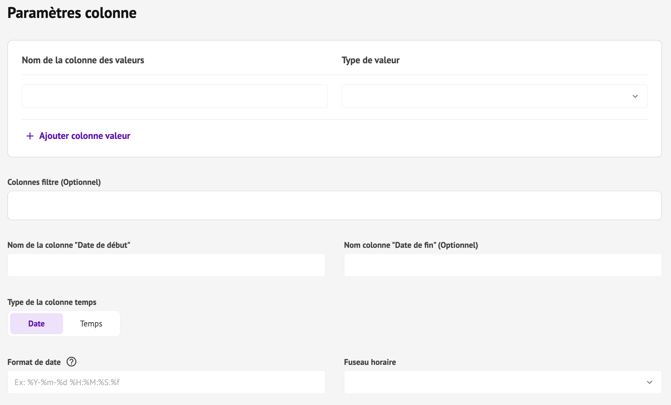
Task: Switch time-column type to Temps
Action: [x=91, y=324]
